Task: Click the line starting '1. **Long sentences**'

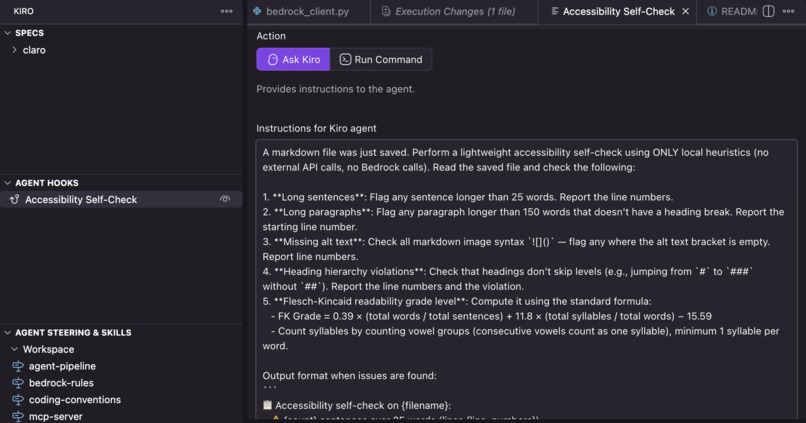Action: (468, 197)
